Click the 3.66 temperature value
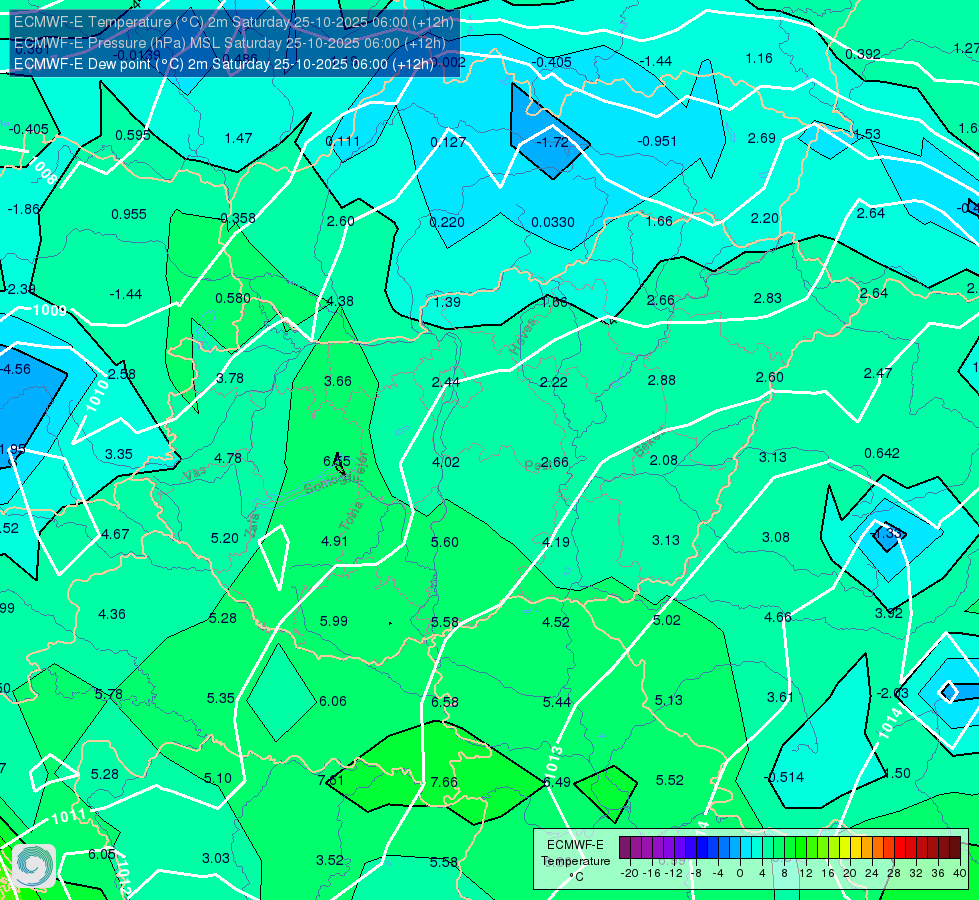This screenshot has width=979, height=900. click(338, 381)
